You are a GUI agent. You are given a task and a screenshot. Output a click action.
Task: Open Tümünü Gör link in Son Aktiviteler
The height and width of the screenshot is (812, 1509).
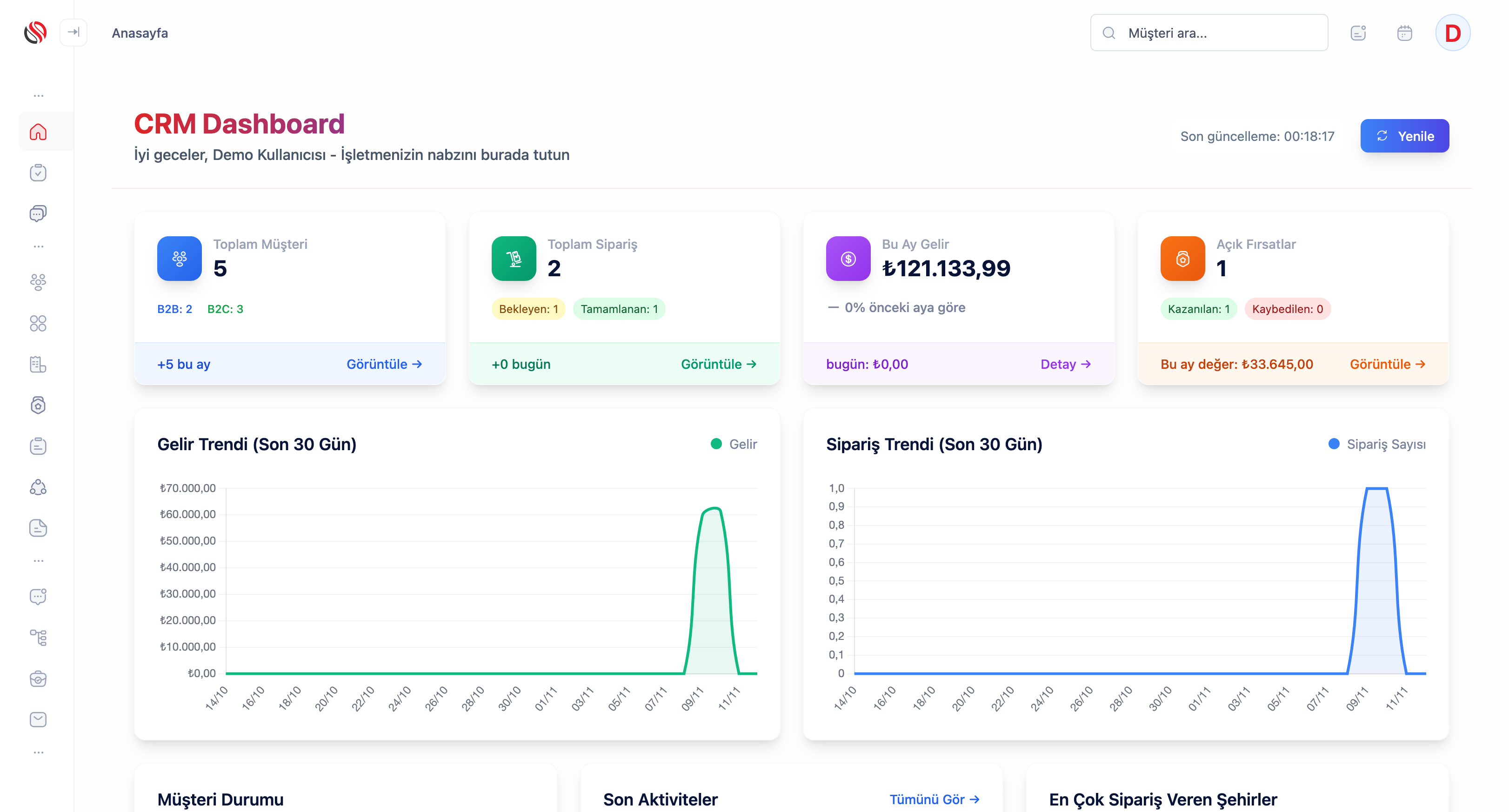pos(934,799)
